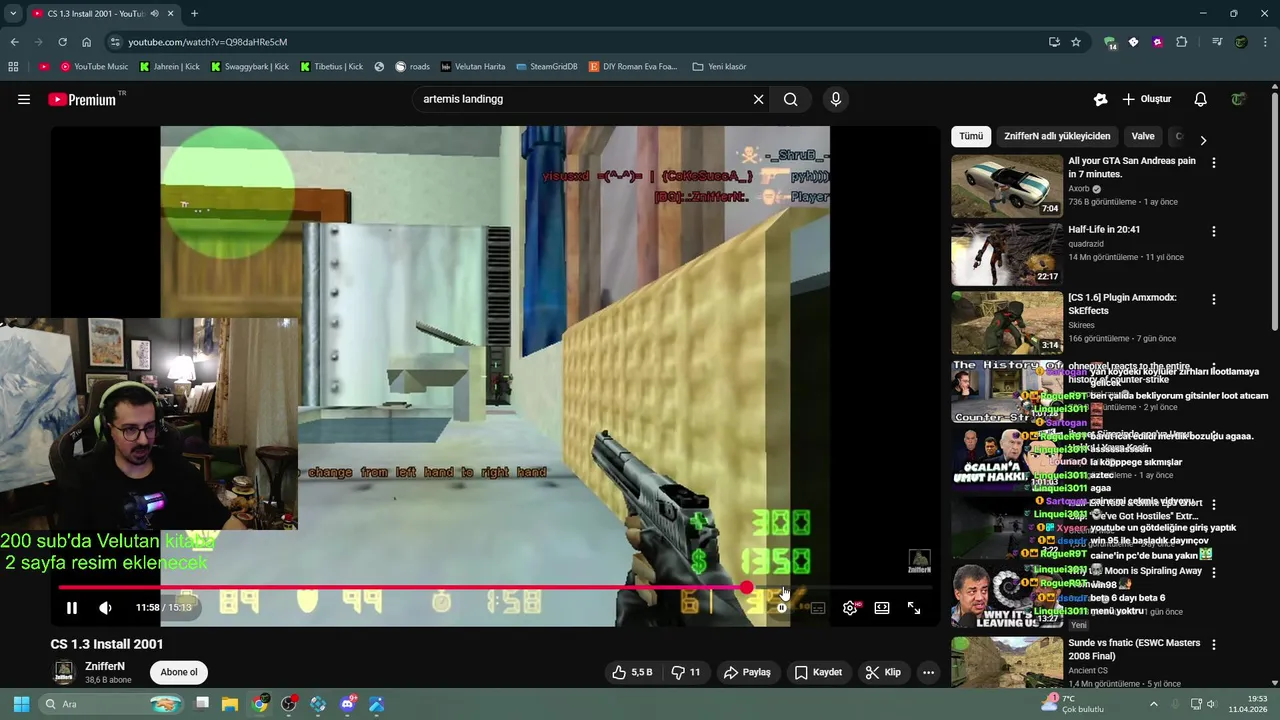1280x720 pixels.
Task: Click the taskbar Ara search box
Action: coord(110,704)
